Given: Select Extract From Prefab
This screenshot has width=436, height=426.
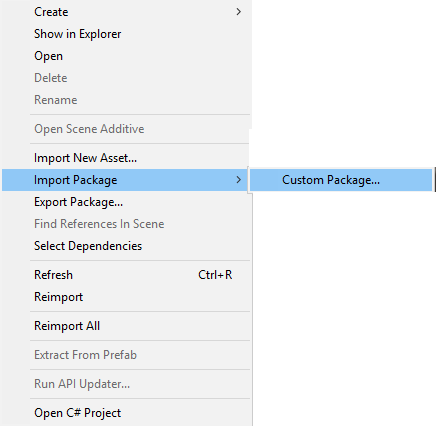Looking at the screenshot, I should point(126,355).
